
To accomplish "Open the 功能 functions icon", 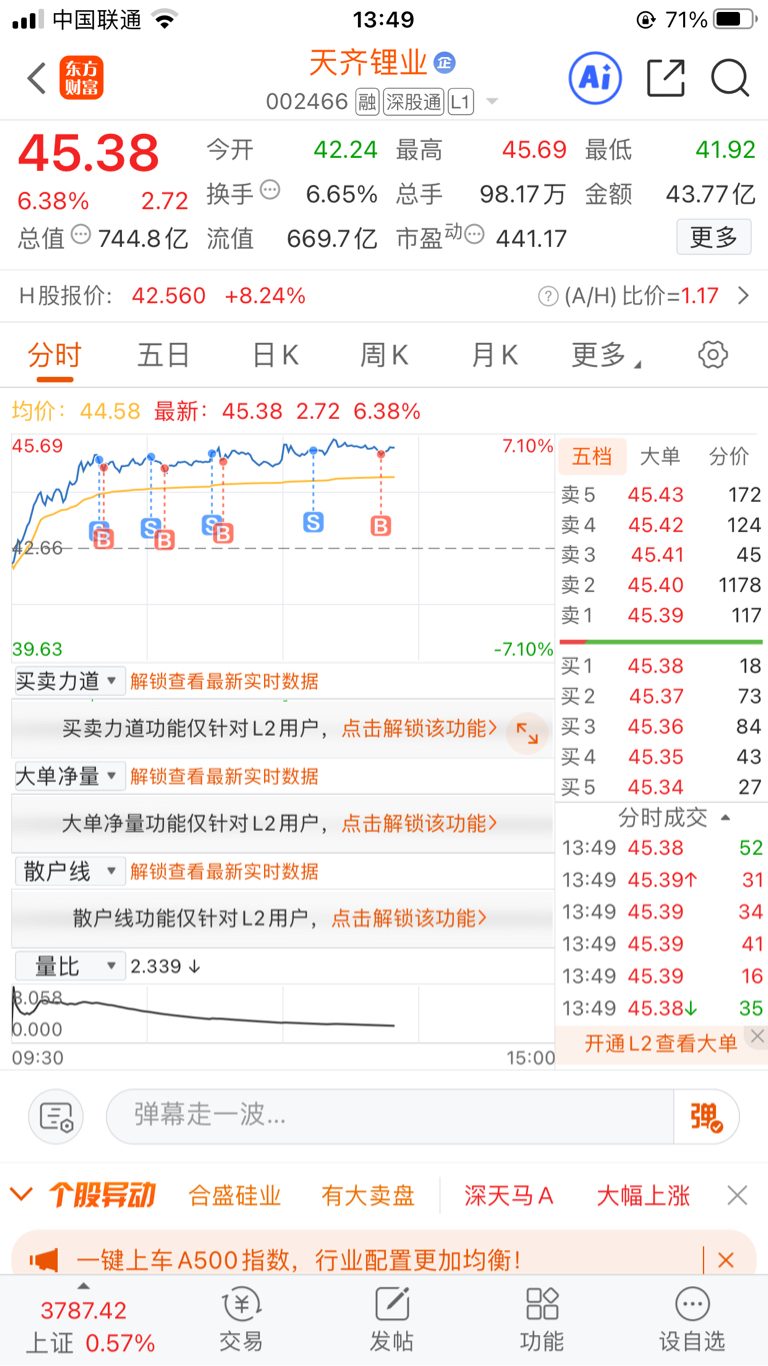I will [542, 1320].
